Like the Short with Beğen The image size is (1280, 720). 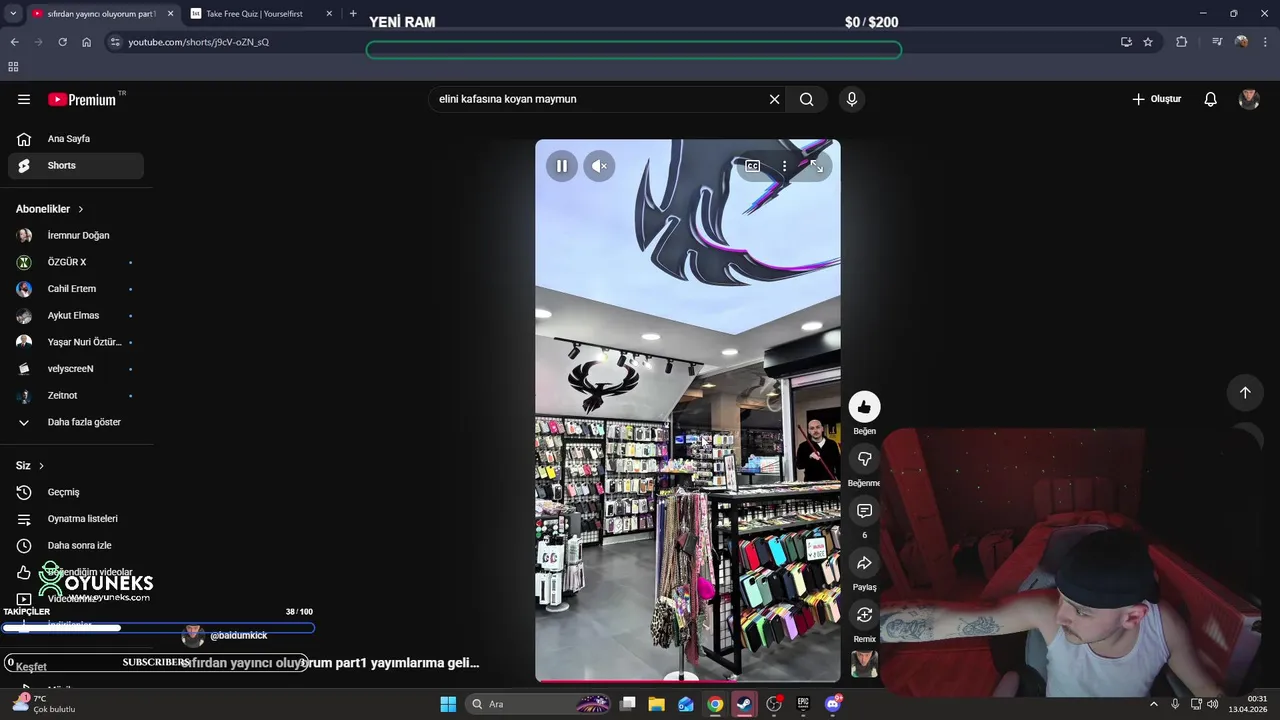[865, 407]
